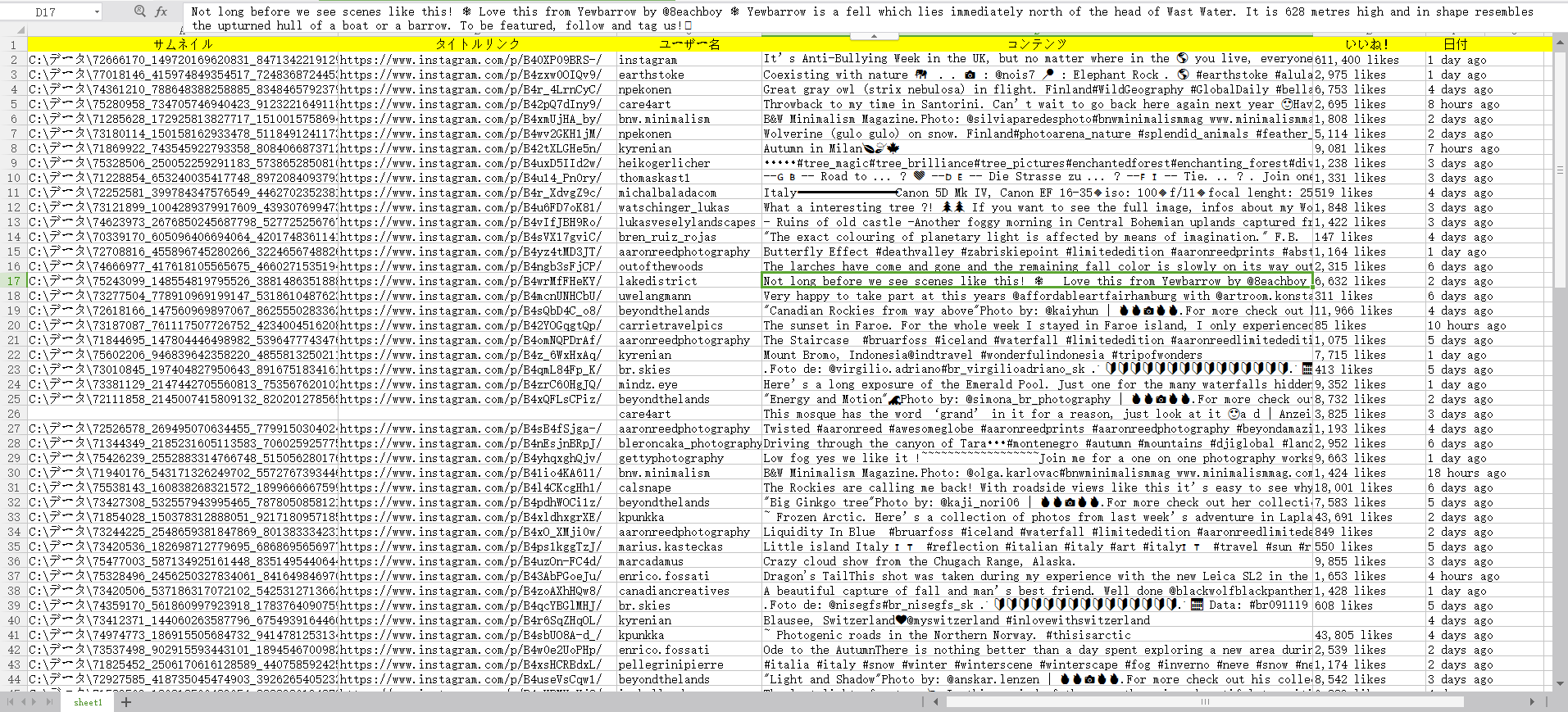Viewport: 1568px width, 712px height.
Task: Click the next sheet navigation arrow
Action: pos(35,702)
